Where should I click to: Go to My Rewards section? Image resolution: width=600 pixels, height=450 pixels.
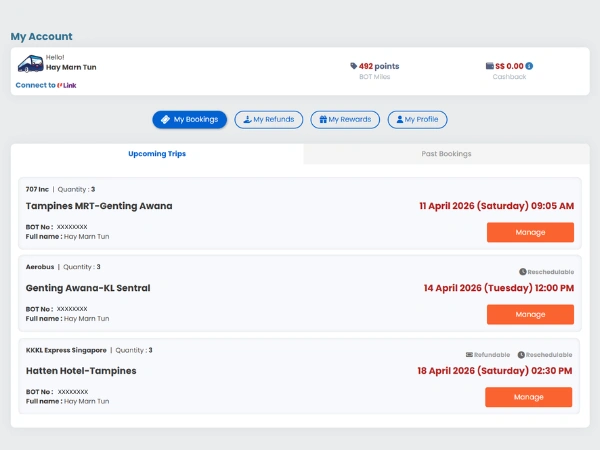point(345,120)
